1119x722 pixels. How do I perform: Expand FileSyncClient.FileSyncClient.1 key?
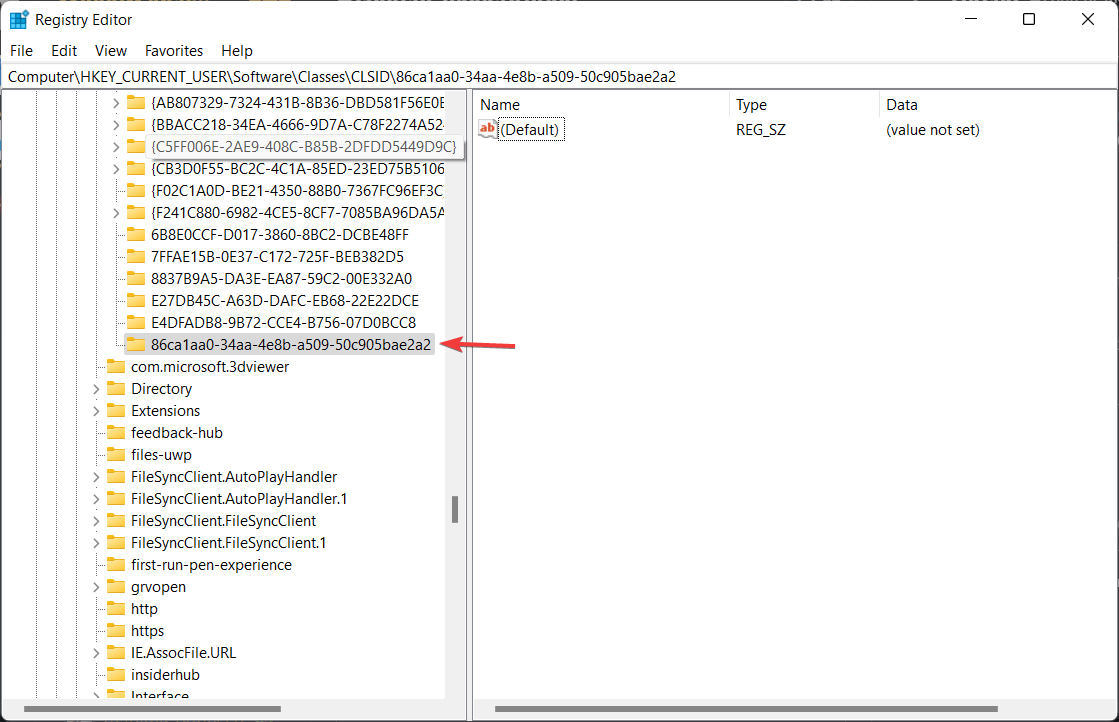[x=96, y=543]
